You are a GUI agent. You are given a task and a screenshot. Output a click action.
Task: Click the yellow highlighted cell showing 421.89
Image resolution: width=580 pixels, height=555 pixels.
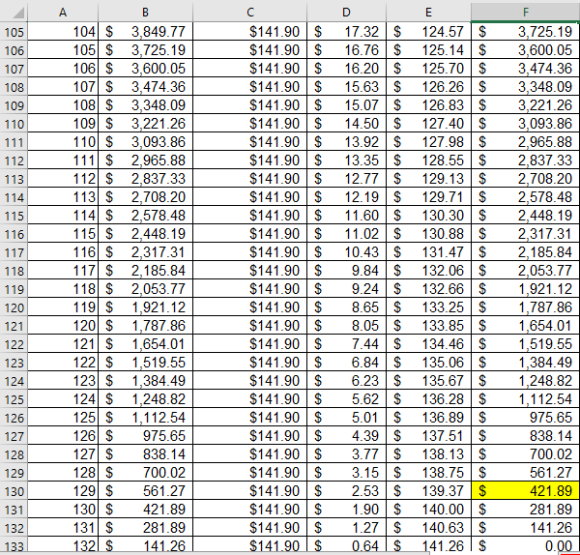(x=526, y=491)
